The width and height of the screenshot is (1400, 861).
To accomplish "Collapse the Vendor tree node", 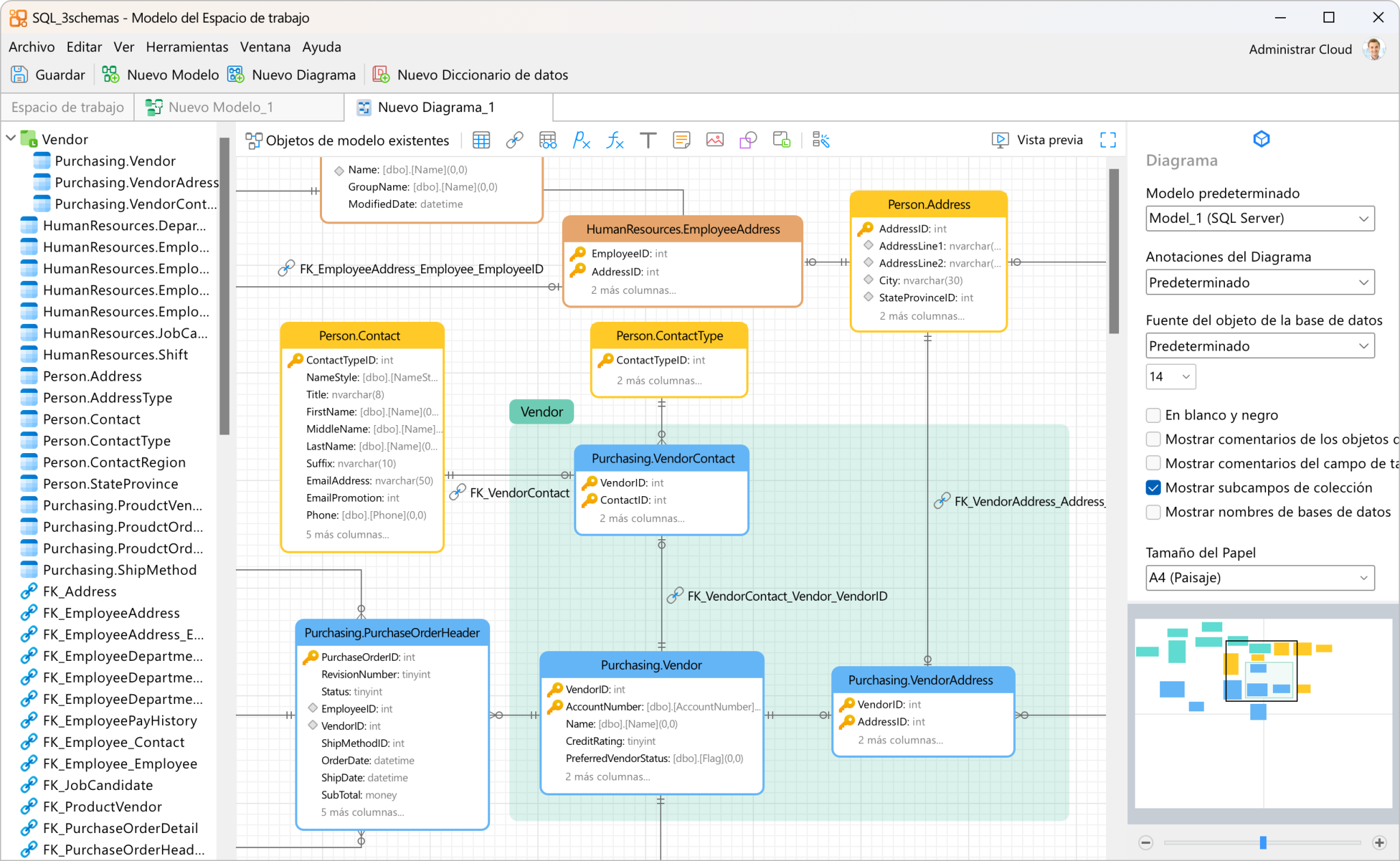I will coord(11,139).
